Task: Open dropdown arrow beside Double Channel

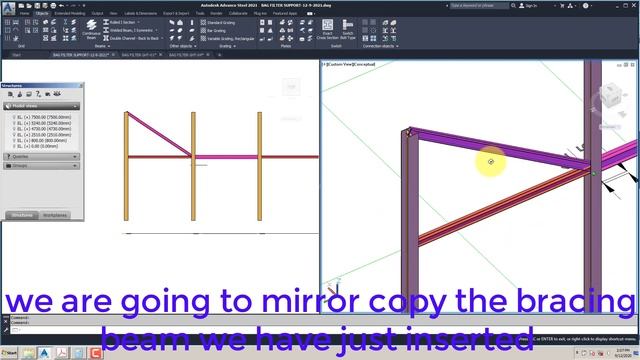Action: click(162, 38)
